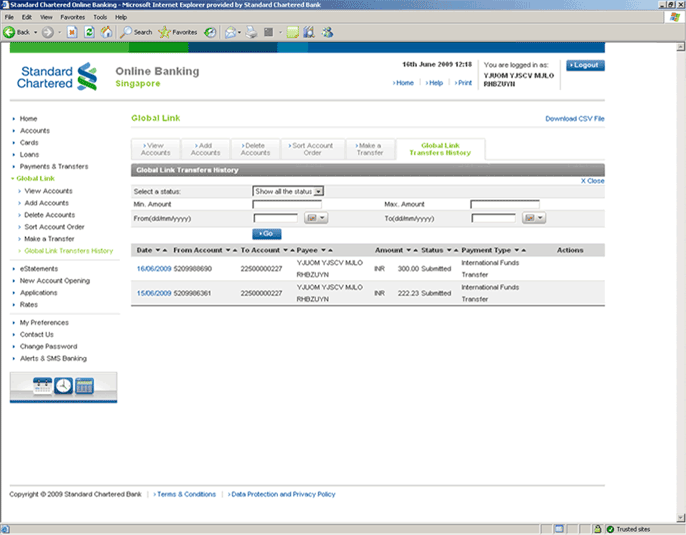Click the padlock icon in the status bar
Viewport: 686px width, 535px height.
point(597,529)
